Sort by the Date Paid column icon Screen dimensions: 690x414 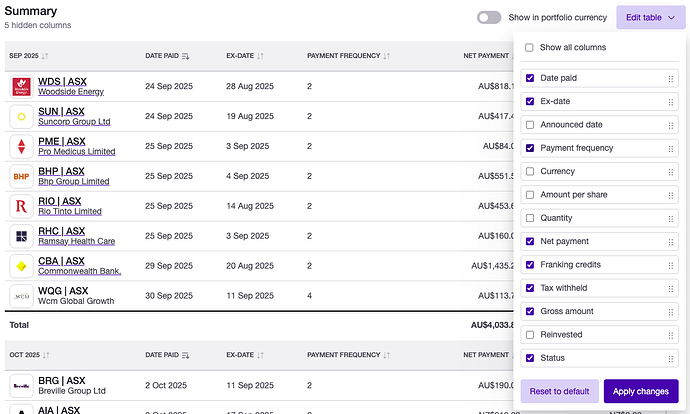(x=186, y=56)
